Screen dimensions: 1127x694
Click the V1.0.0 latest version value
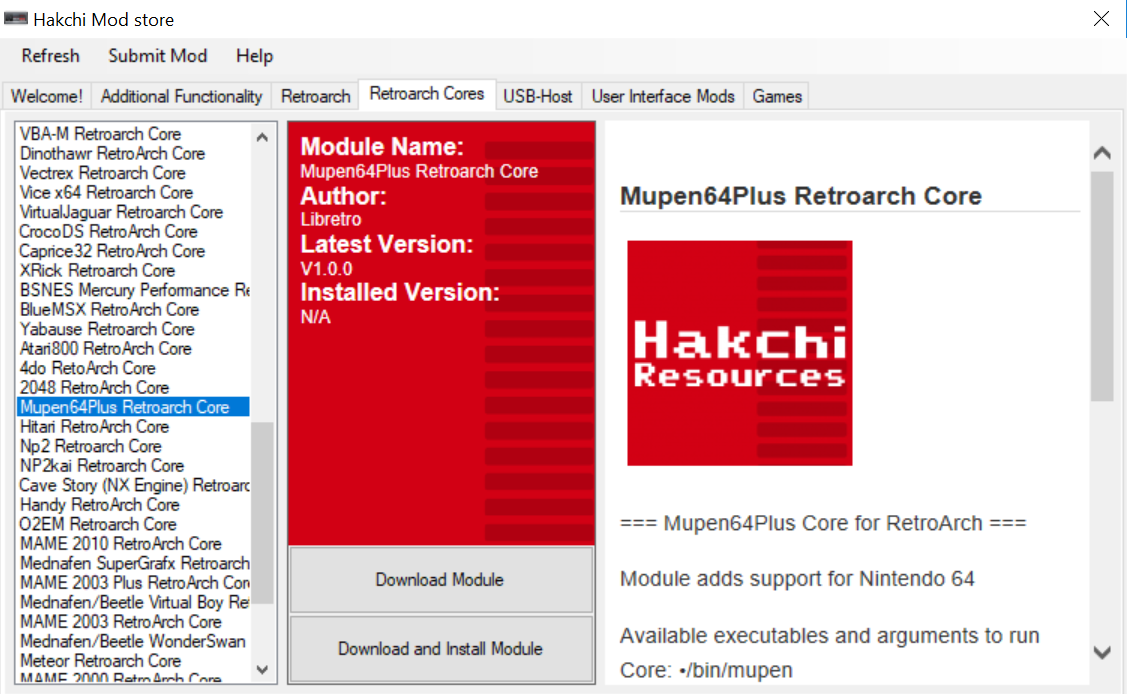coord(326,269)
